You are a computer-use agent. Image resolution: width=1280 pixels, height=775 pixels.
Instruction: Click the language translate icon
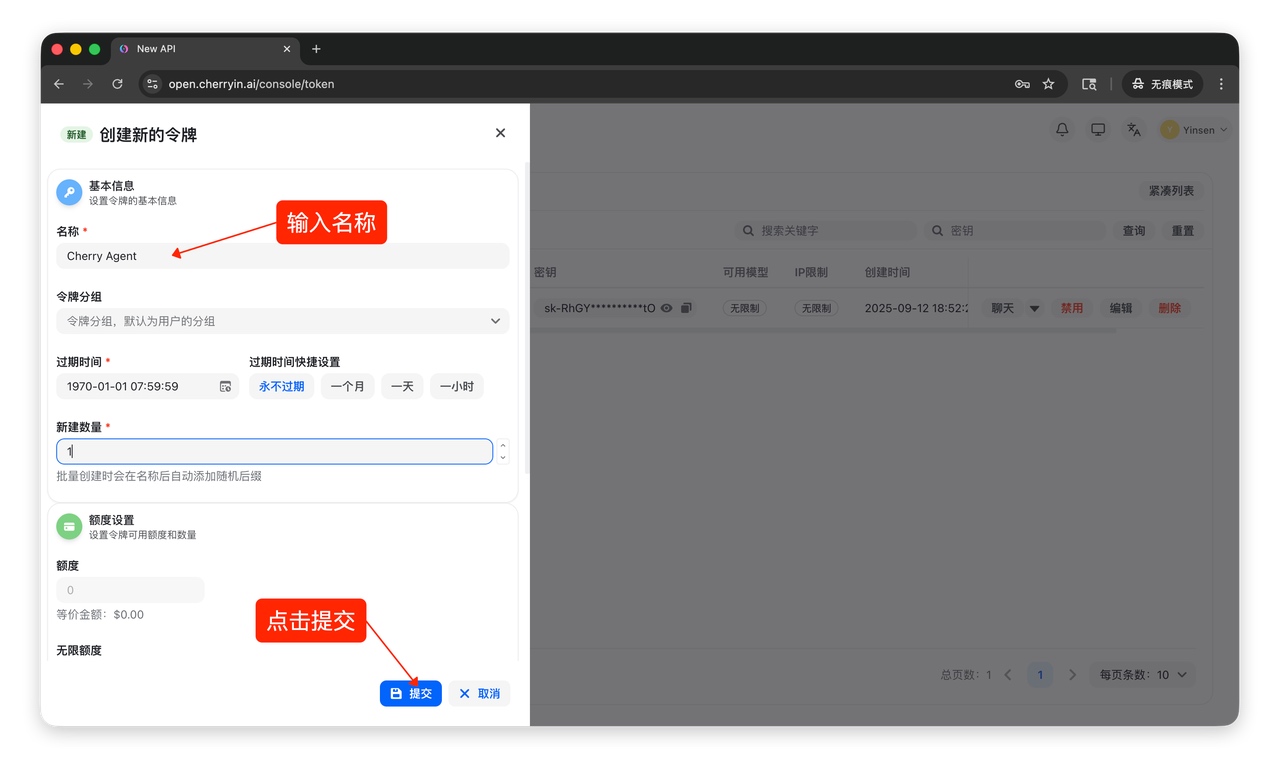(x=1133, y=130)
